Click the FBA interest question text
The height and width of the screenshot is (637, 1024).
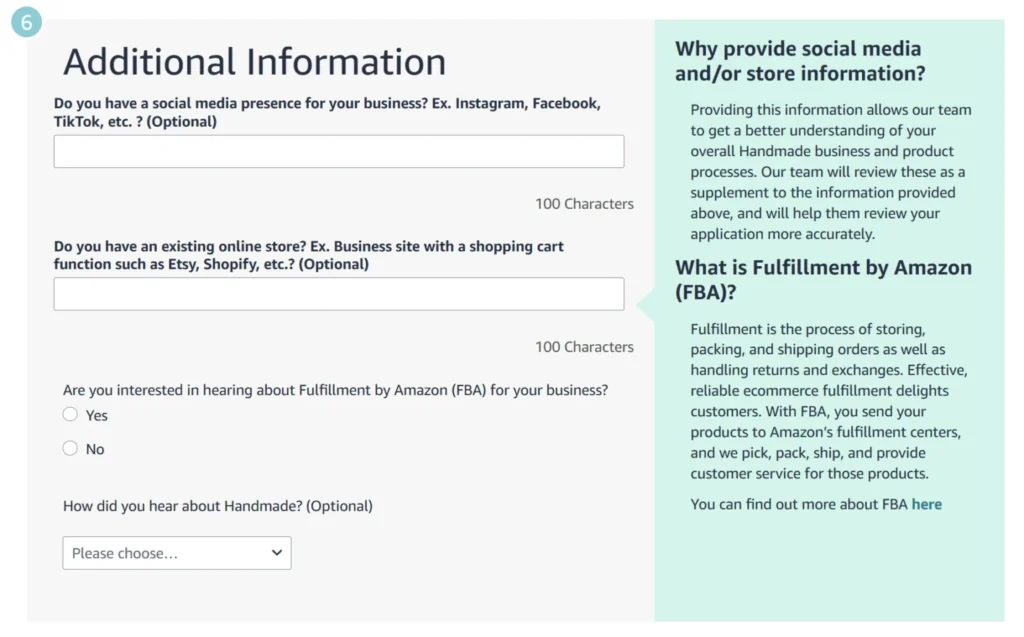pyautogui.click(x=335, y=390)
